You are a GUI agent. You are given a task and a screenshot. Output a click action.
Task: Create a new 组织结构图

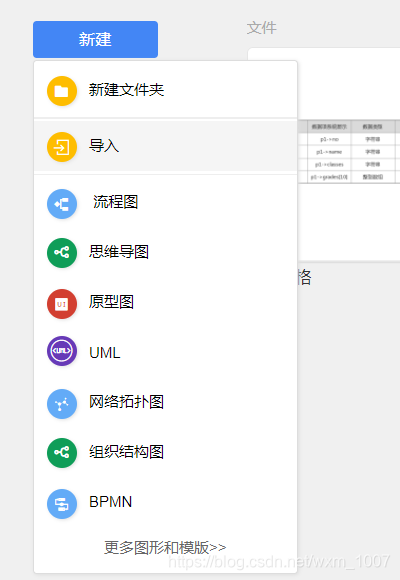point(126,452)
